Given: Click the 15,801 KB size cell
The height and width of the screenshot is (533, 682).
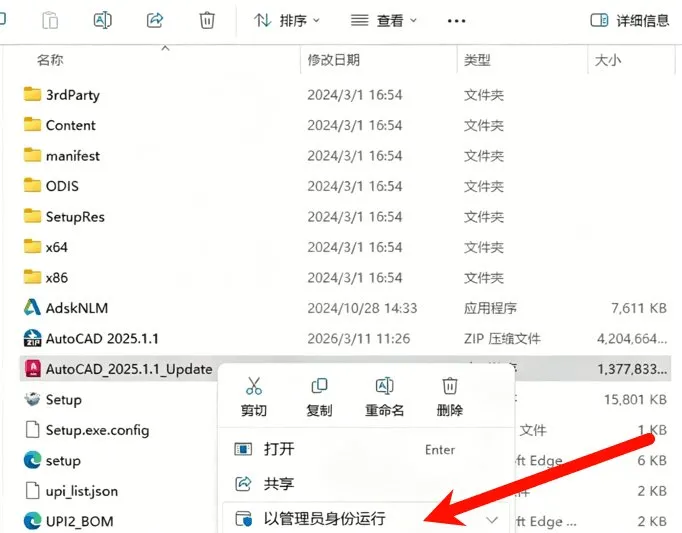Looking at the screenshot, I should pyautogui.click(x=635, y=399).
